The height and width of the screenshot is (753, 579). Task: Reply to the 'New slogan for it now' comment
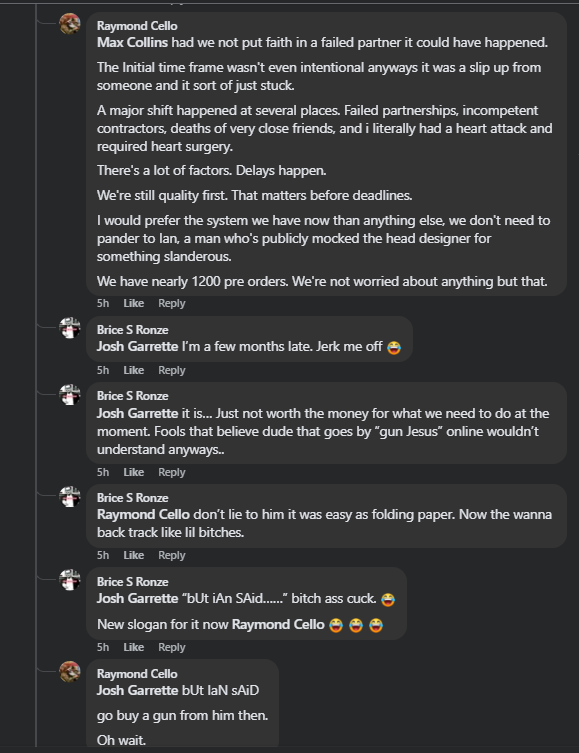(172, 647)
